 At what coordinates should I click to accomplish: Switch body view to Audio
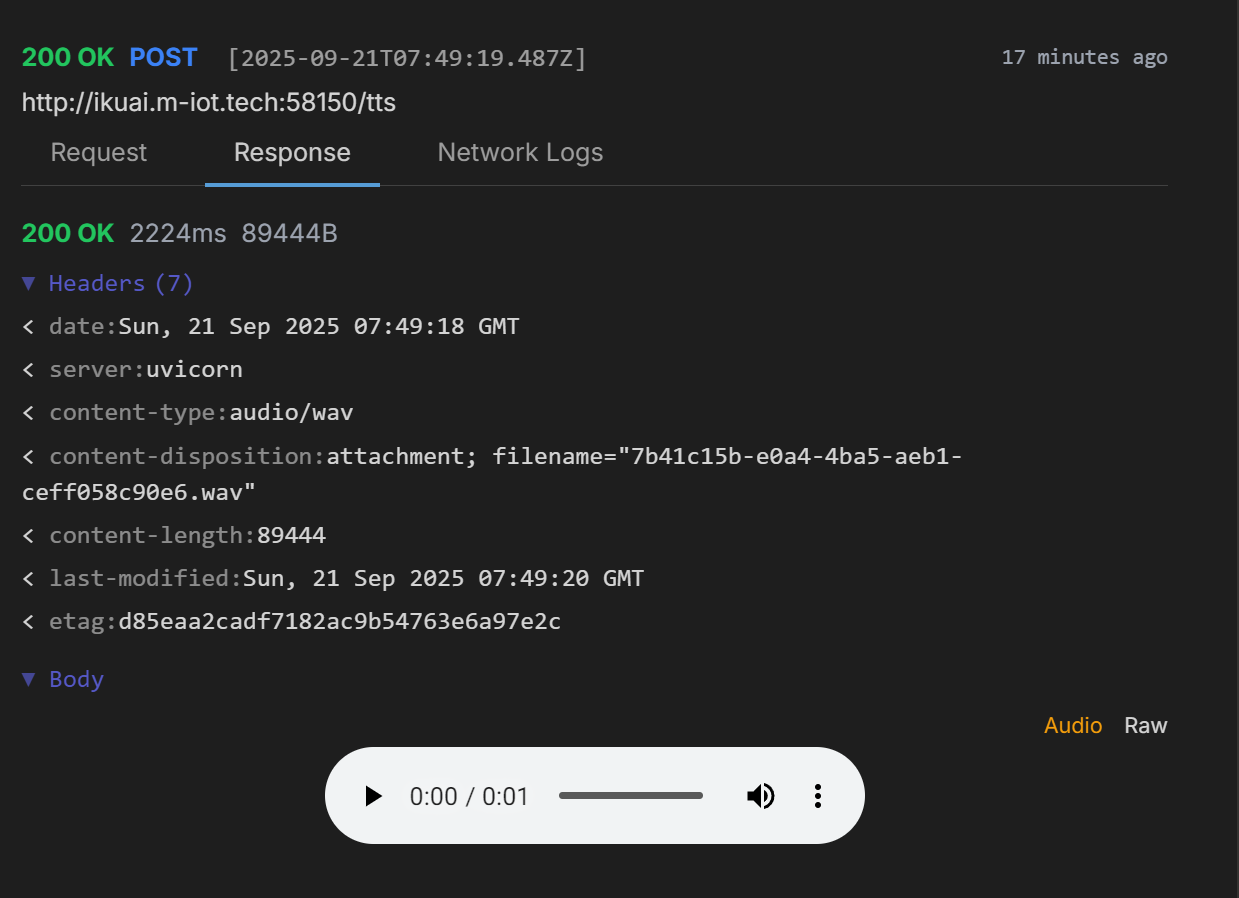[1072, 725]
